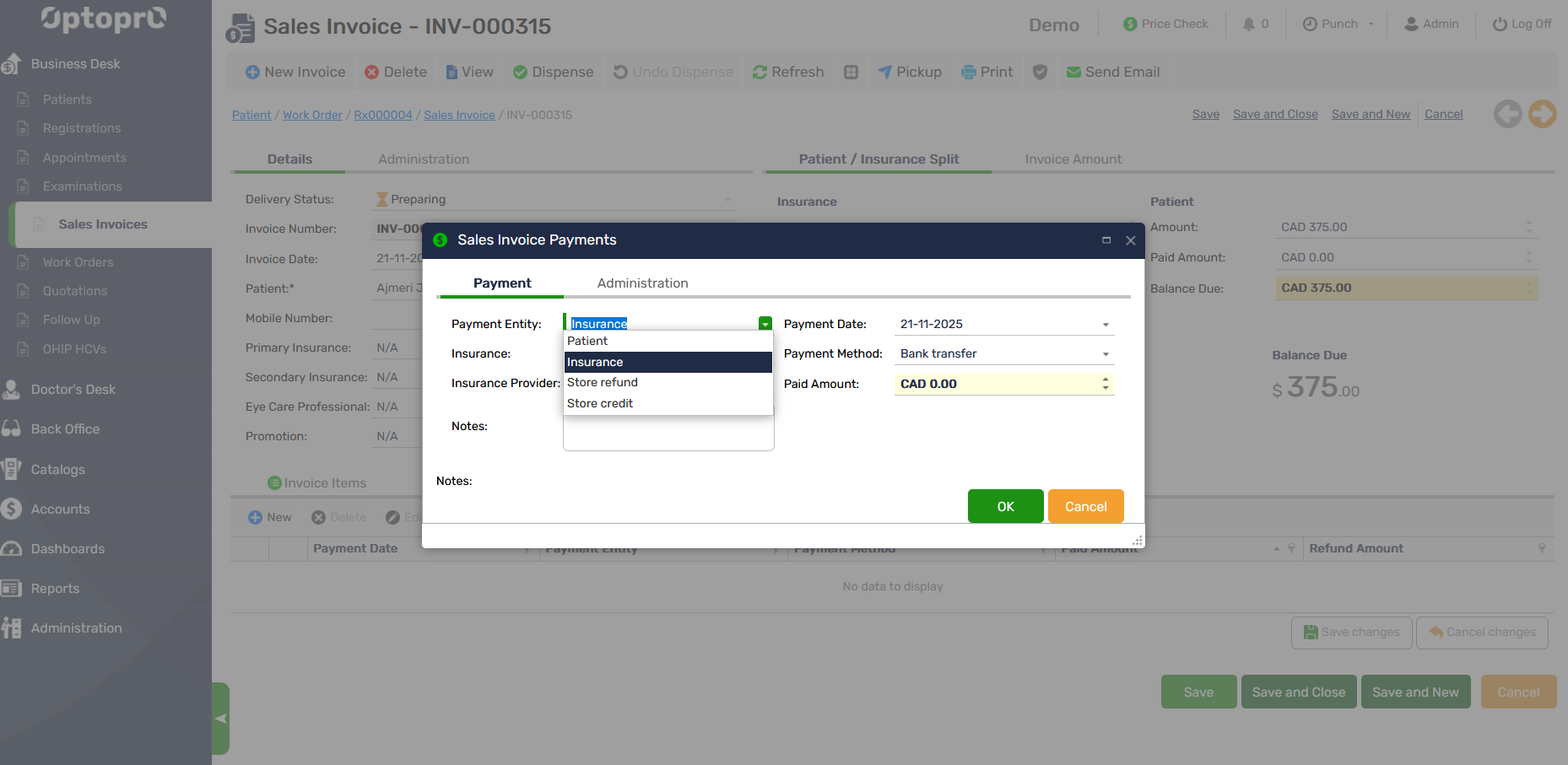
Task: Click the Send Email envelope icon
Action: (1073, 73)
